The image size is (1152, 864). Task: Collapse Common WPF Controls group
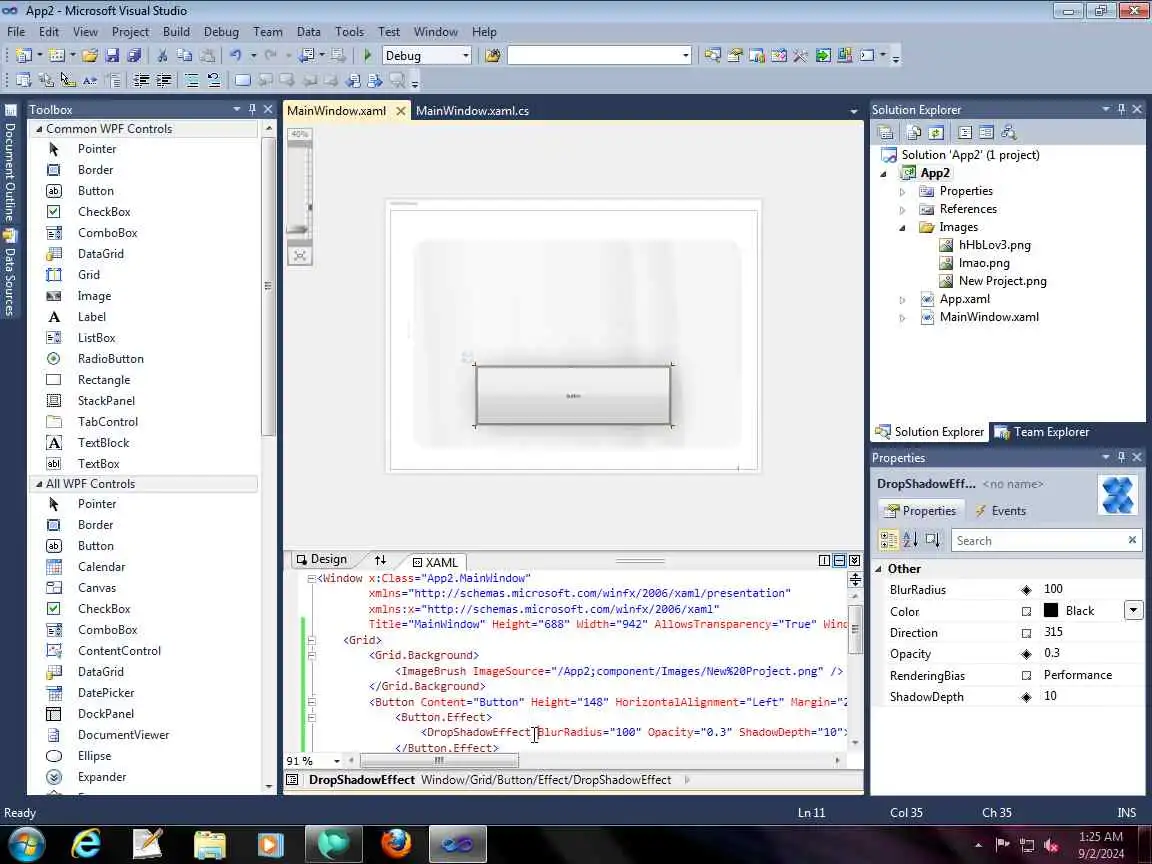(x=39, y=129)
